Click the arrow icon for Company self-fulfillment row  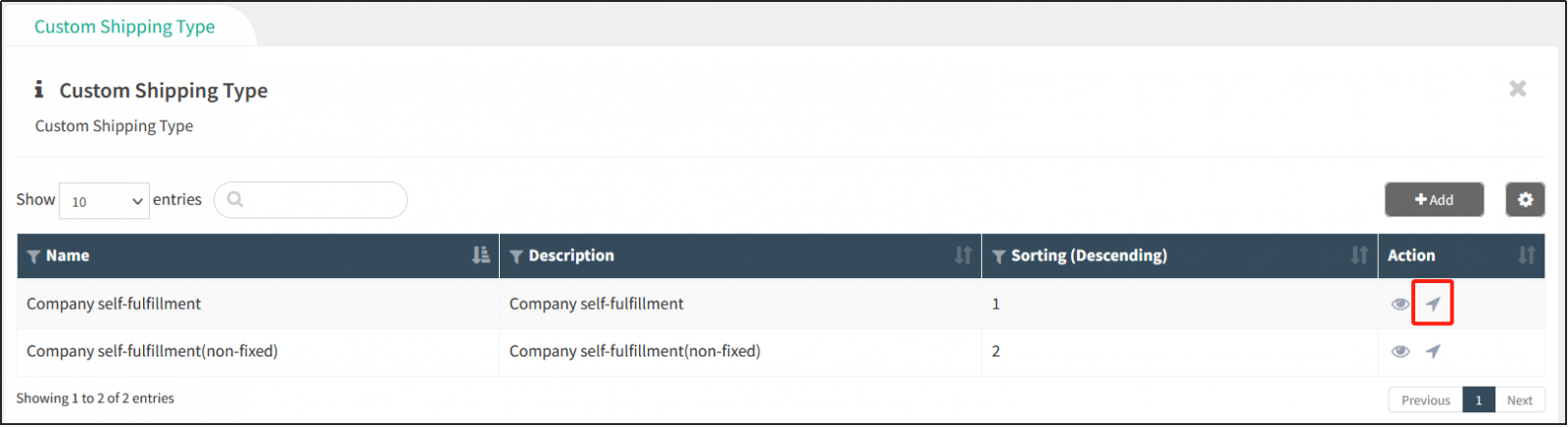pyautogui.click(x=1433, y=304)
